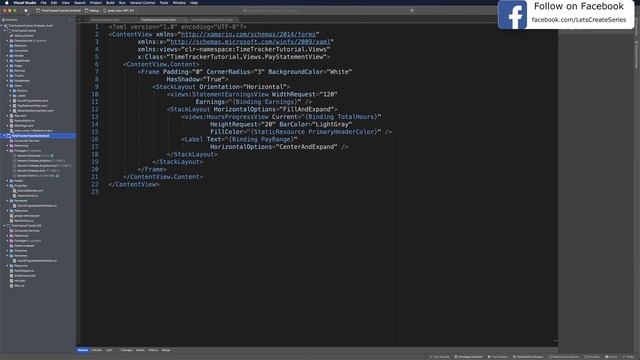Screen dimensions: 640x360
Task: Click 'views:StatementEarningsView' on line 10
Action: pyautogui.click(x=219, y=94)
